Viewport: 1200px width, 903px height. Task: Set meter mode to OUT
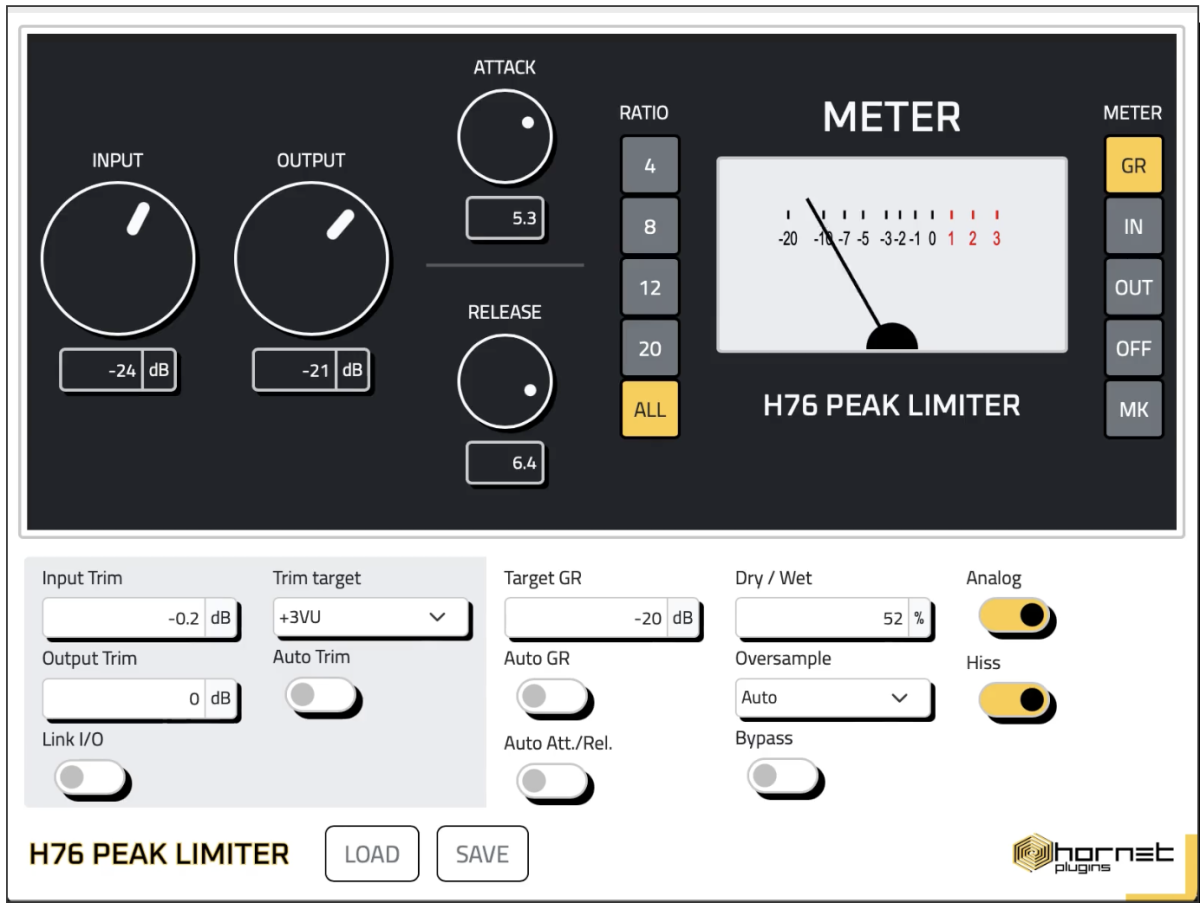1133,288
